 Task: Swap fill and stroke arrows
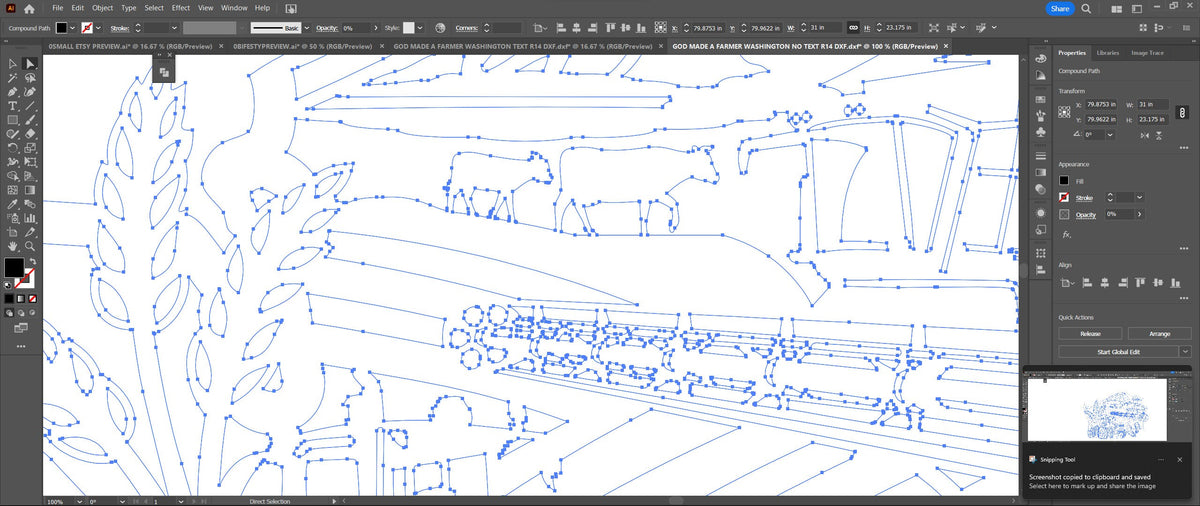click(33, 261)
